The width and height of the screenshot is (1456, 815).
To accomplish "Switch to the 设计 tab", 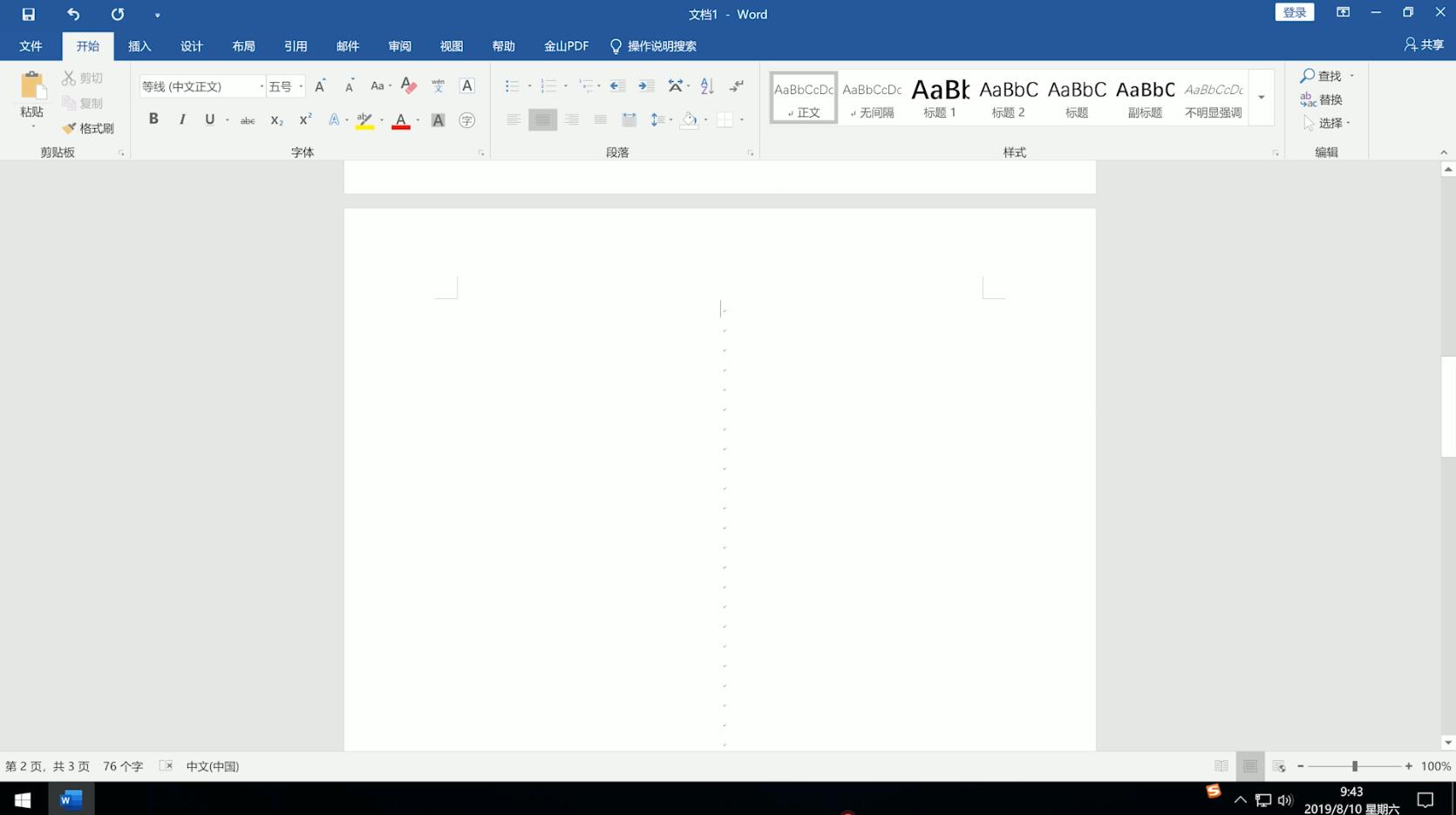I will [x=191, y=46].
